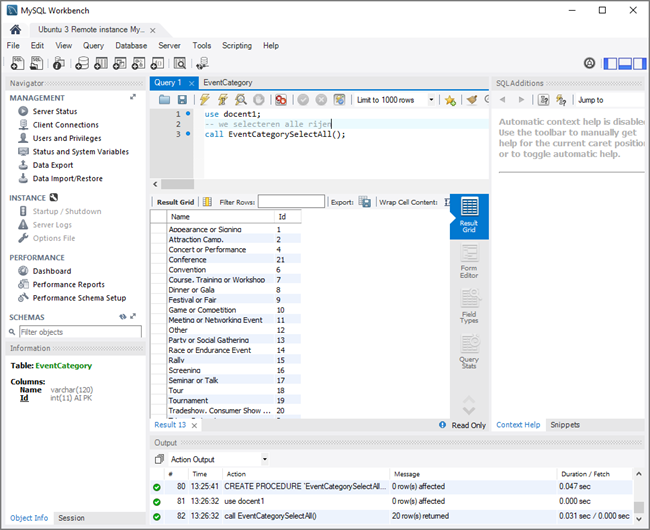Screen dimensions: 650x530
Task: Save snippet star icon
Action: pos(450,100)
